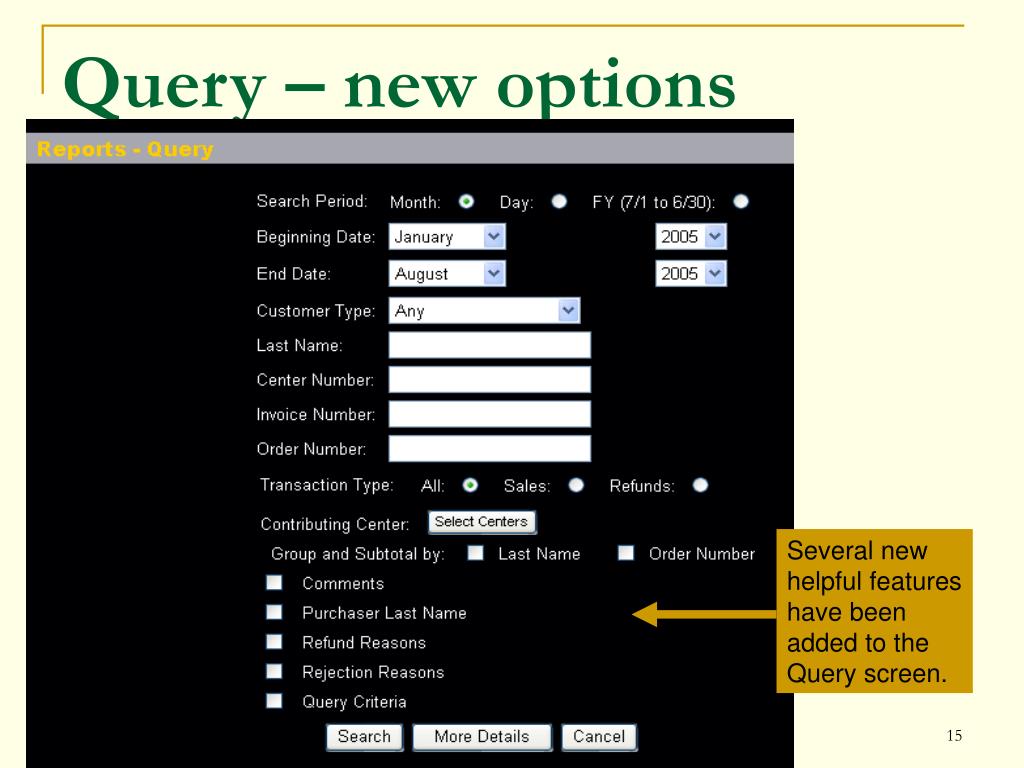Viewport: 1024px width, 768px height.
Task: Open the End Date month dropdown
Action: click(x=447, y=274)
